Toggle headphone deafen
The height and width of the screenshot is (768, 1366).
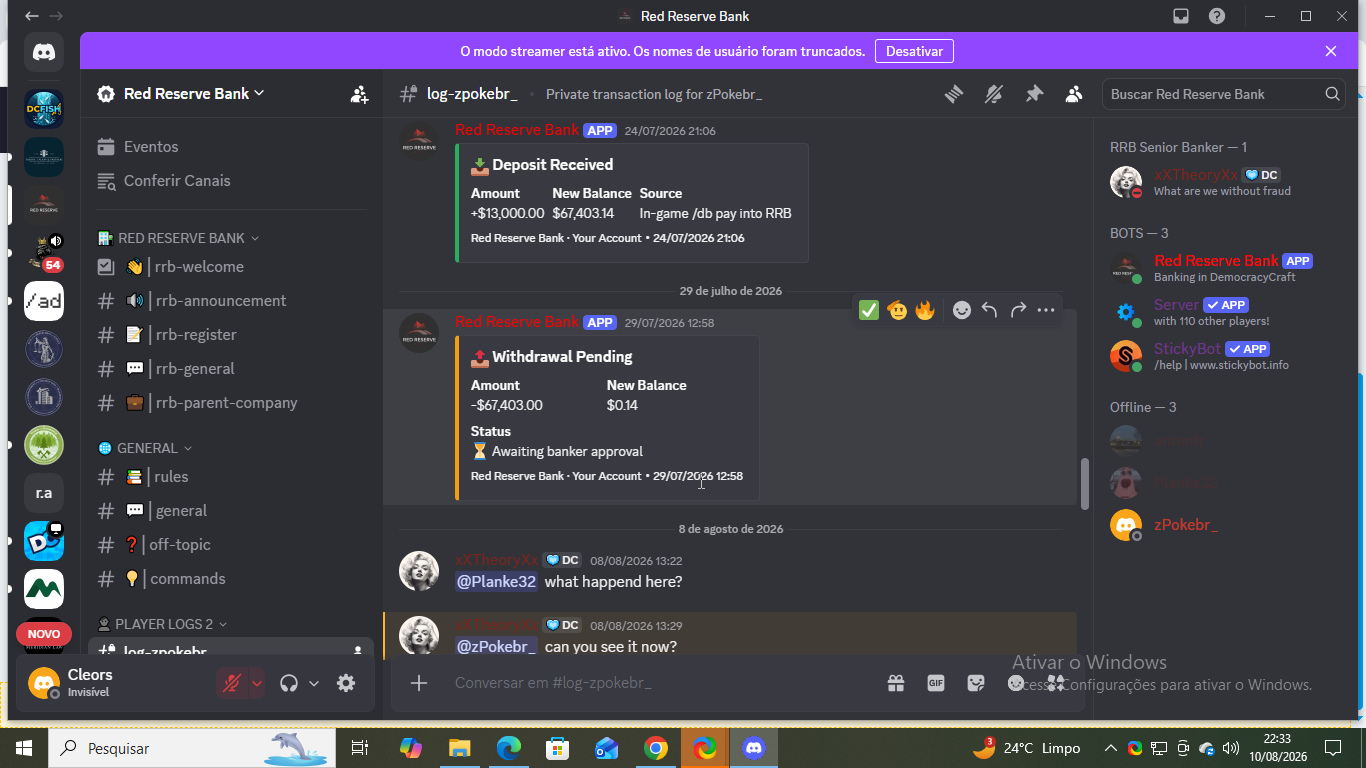pos(289,683)
